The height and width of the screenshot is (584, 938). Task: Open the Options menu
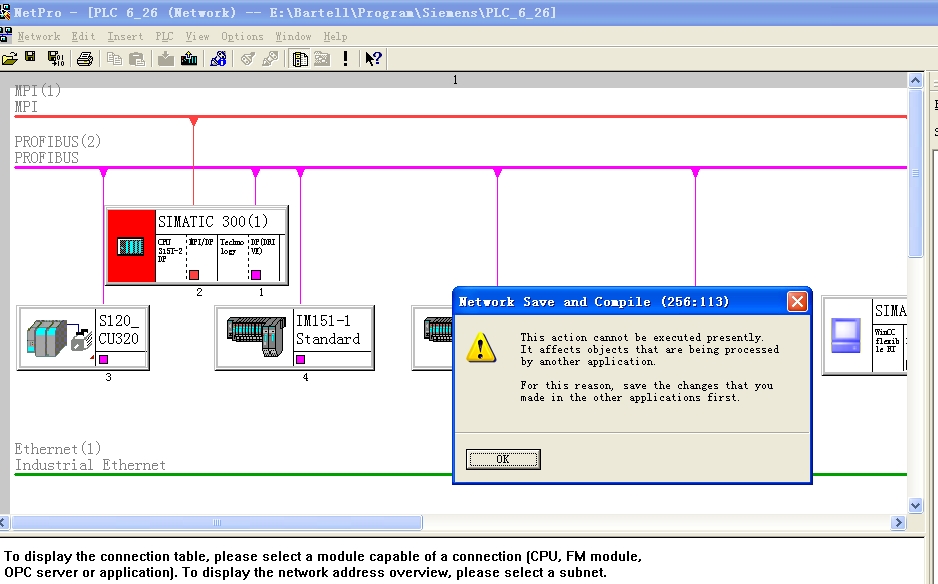(242, 36)
